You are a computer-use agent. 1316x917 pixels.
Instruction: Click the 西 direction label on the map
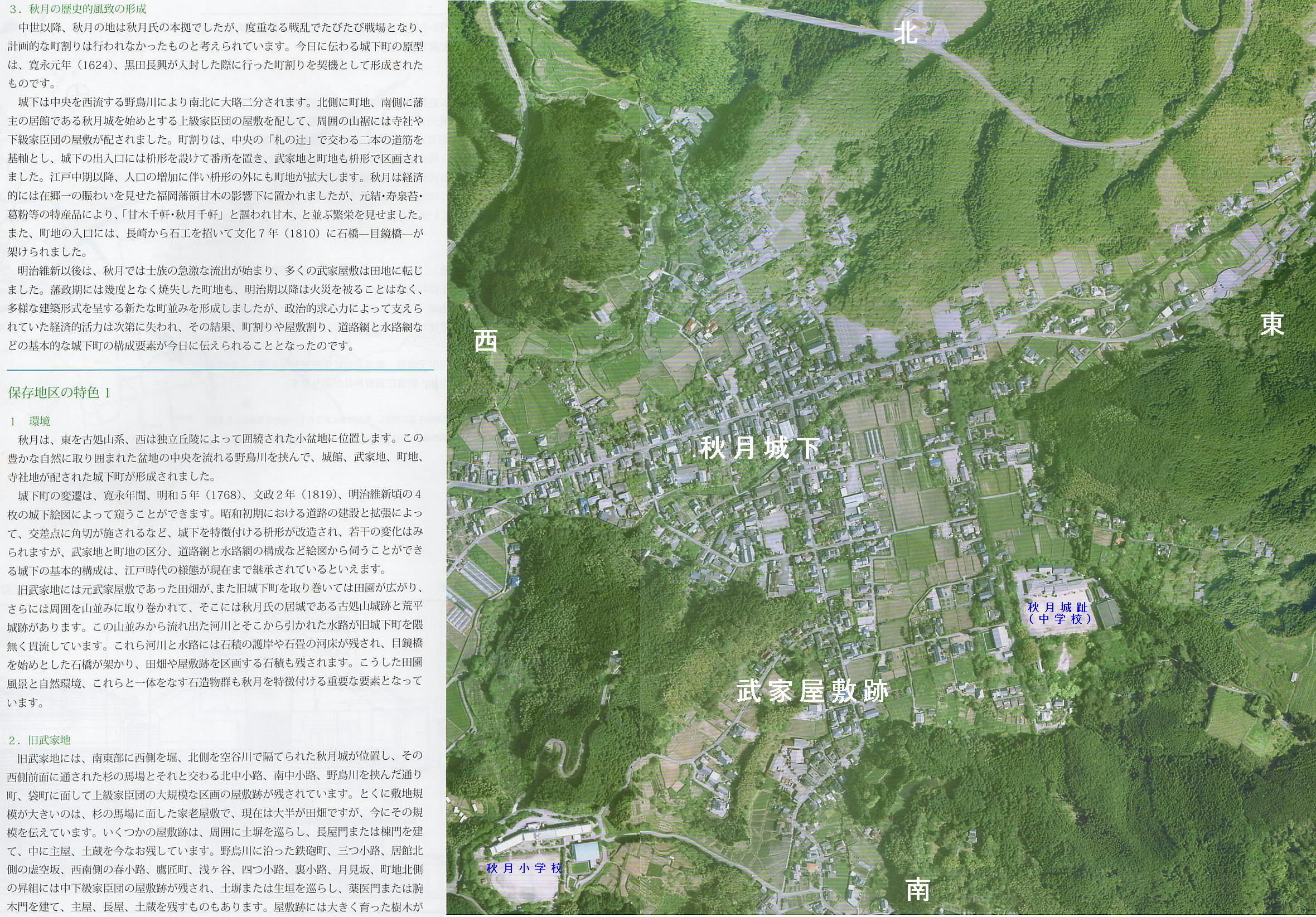click(486, 342)
